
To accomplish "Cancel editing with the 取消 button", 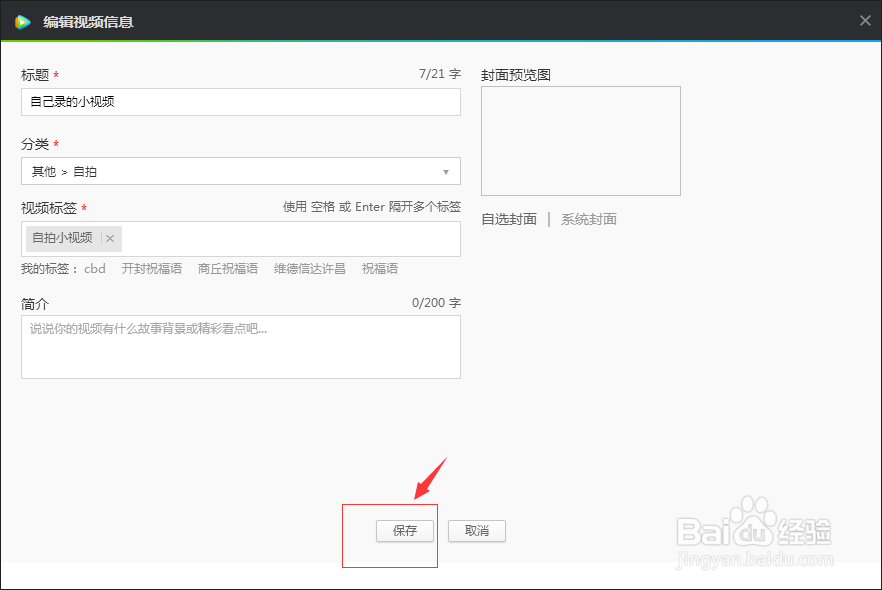I will point(476,531).
